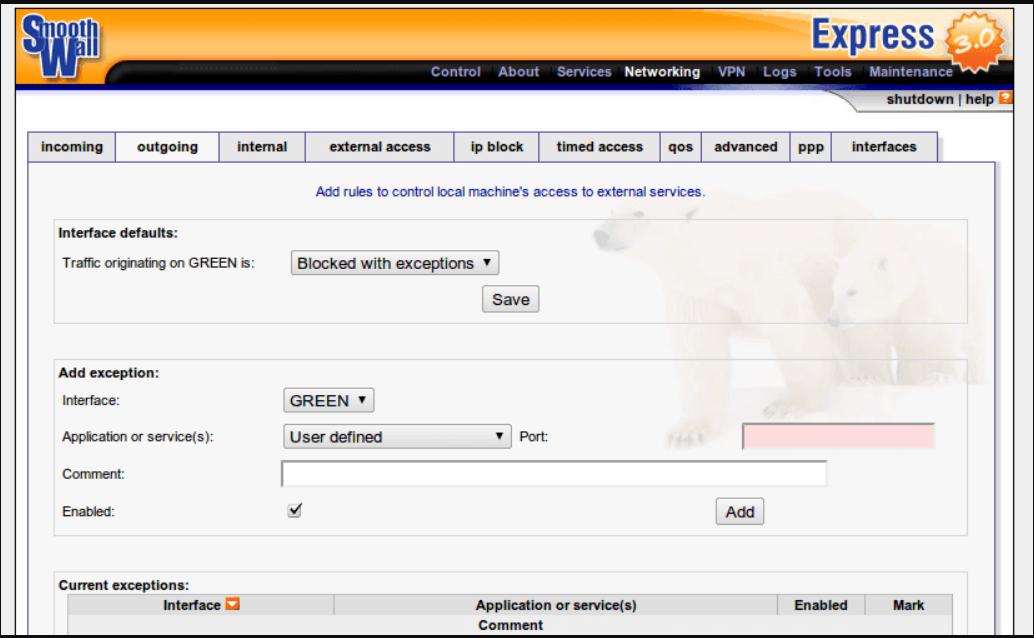Viewport: 1034px width, 638px height.
Task: Switch to the timed access tab
Action: [x=599, y=146]
